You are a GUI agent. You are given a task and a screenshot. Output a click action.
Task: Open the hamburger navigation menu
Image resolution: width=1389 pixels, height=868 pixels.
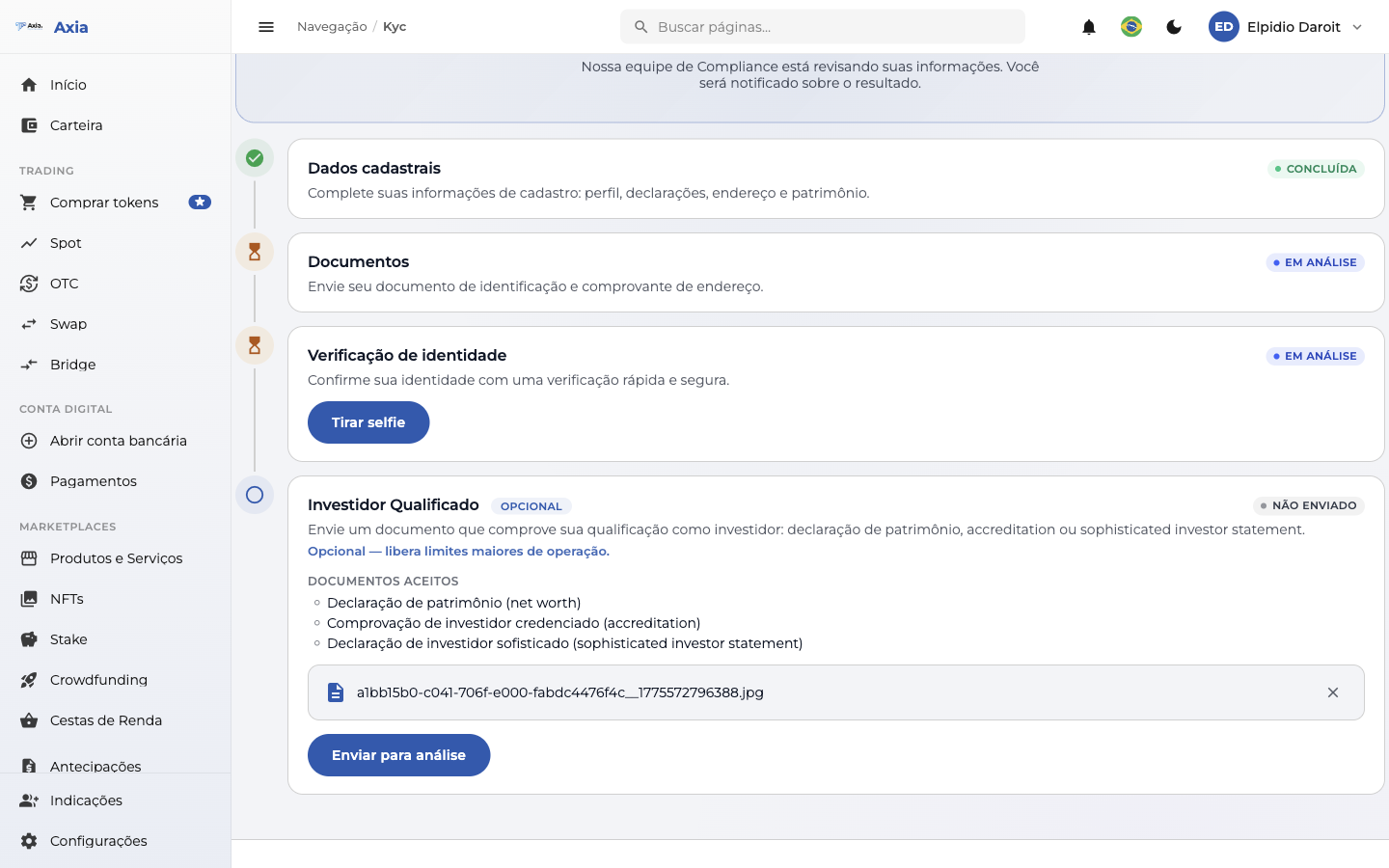(x=266, y=27)
